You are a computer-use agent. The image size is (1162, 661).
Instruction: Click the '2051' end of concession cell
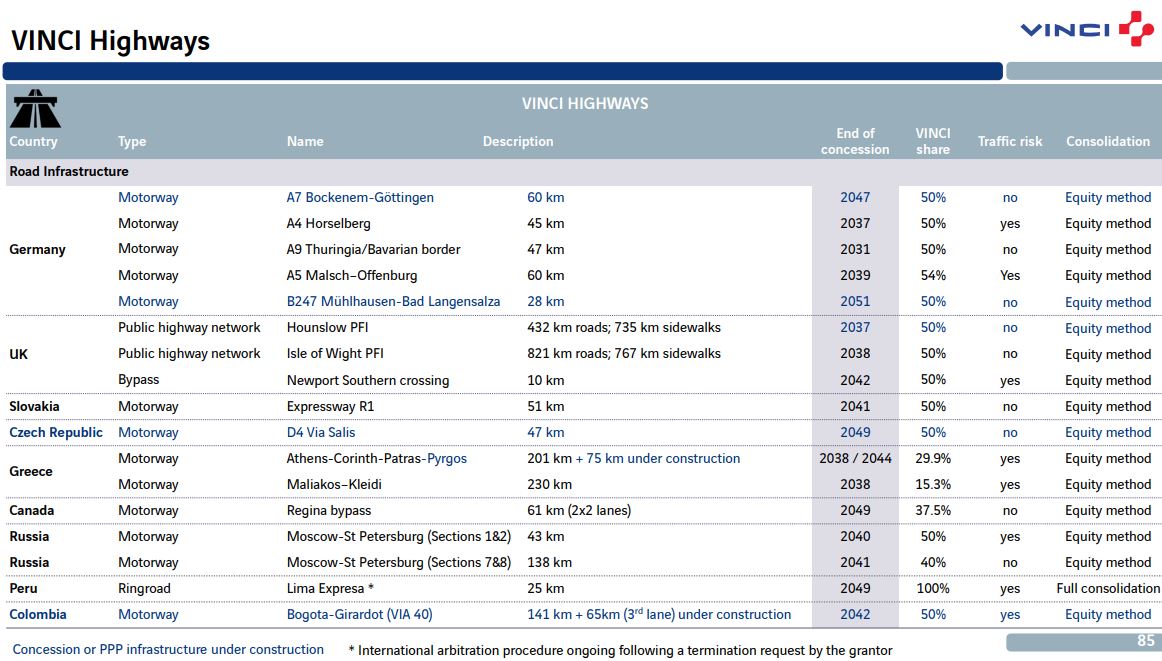(855, 301)
